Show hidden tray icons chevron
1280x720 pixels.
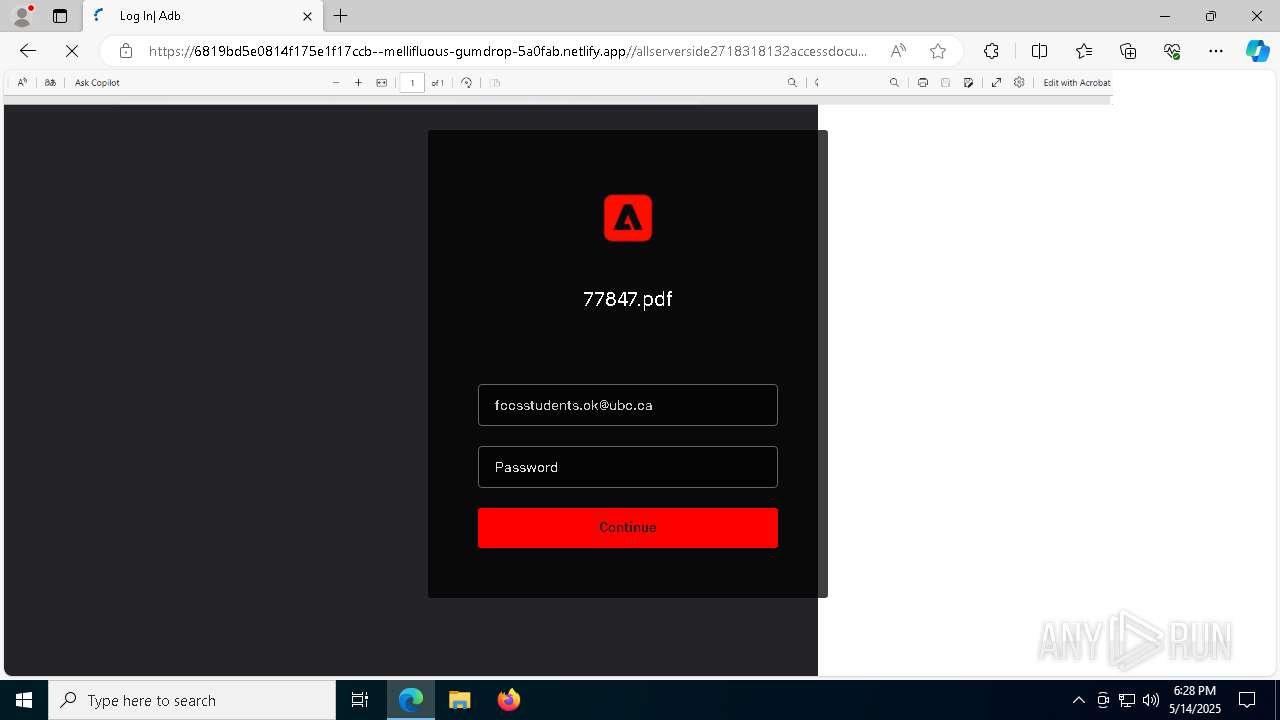1078,700
